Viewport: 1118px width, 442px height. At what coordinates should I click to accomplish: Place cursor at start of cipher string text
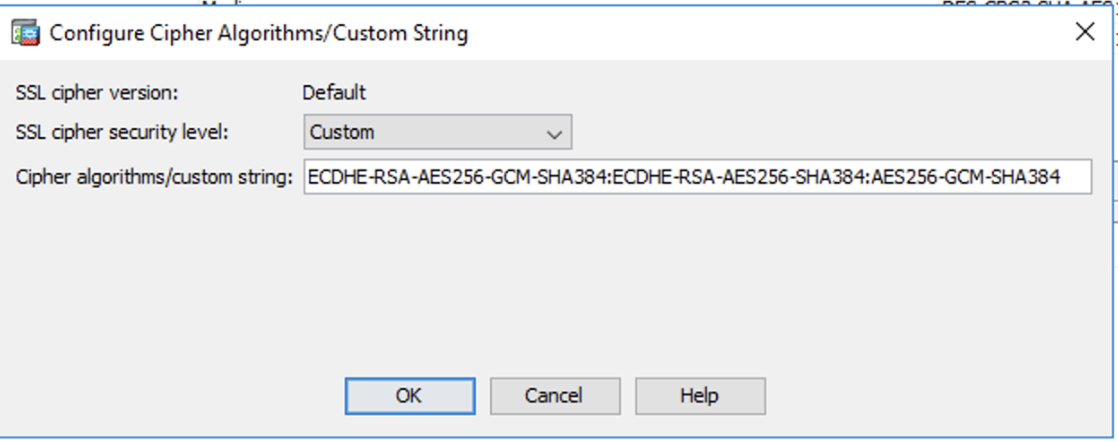click(309, 178)
